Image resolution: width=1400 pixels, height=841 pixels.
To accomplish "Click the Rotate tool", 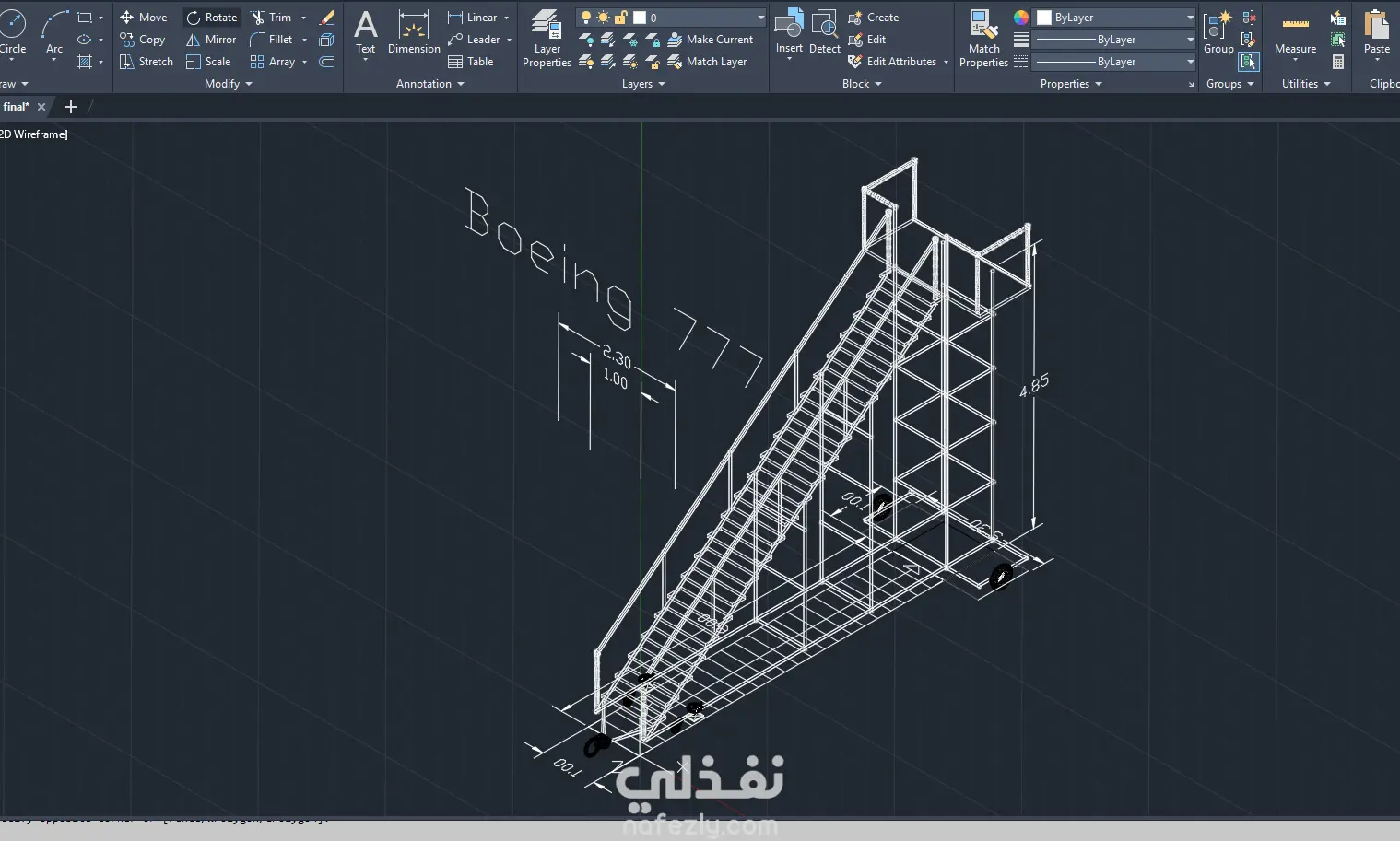I will pos(211,18).
